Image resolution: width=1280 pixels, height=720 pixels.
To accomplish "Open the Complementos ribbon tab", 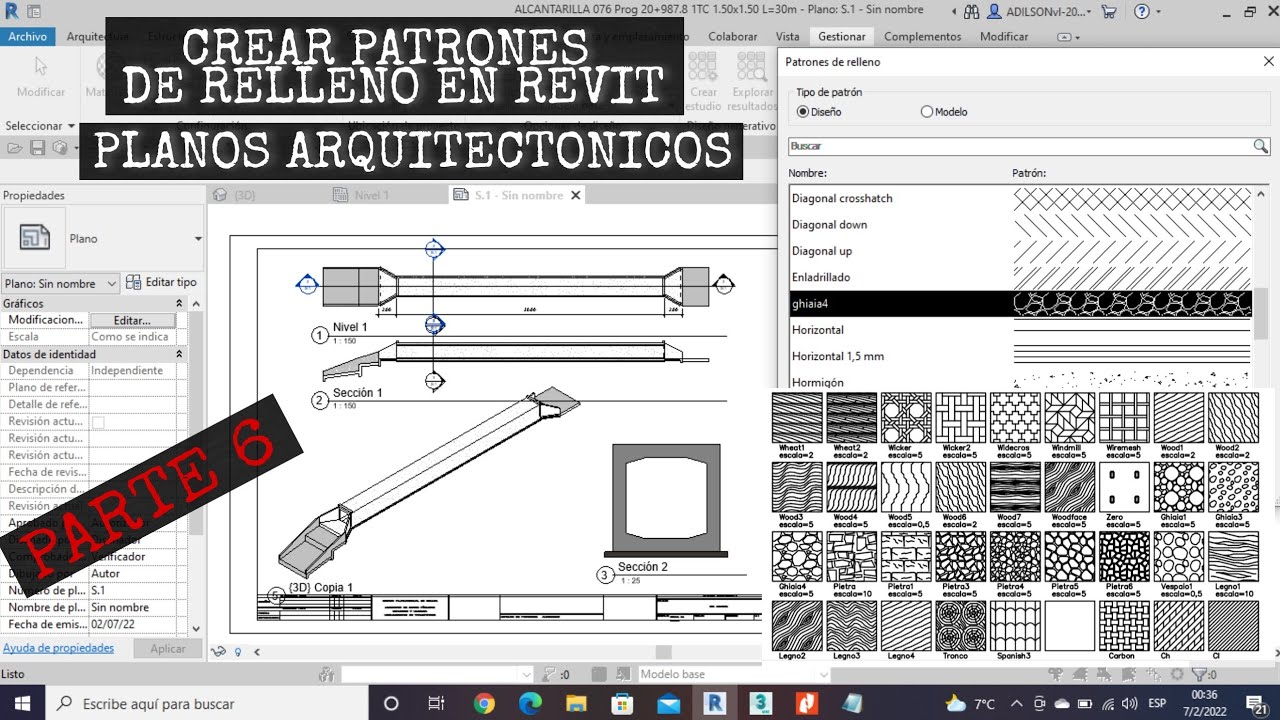I will 923,36.
